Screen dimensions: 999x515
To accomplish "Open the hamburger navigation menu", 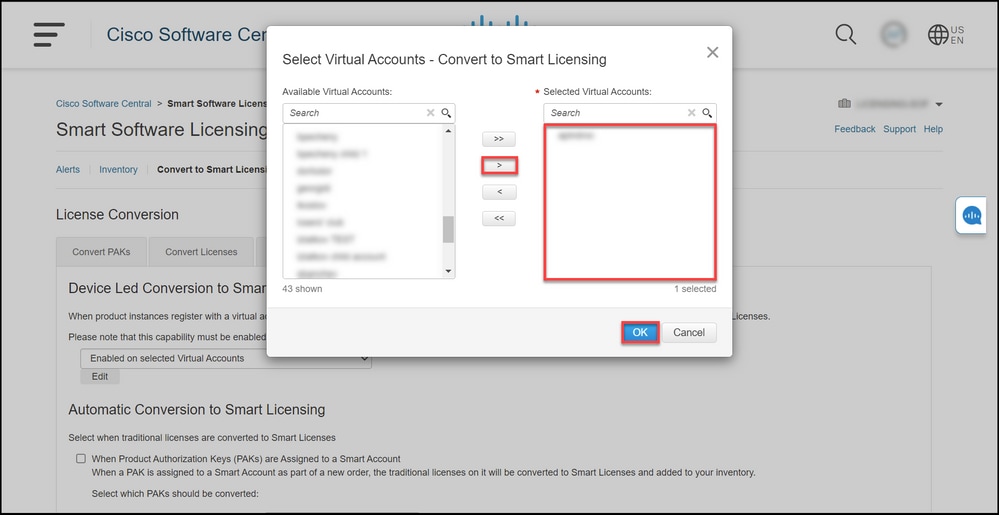I will [x=49, y=34].
